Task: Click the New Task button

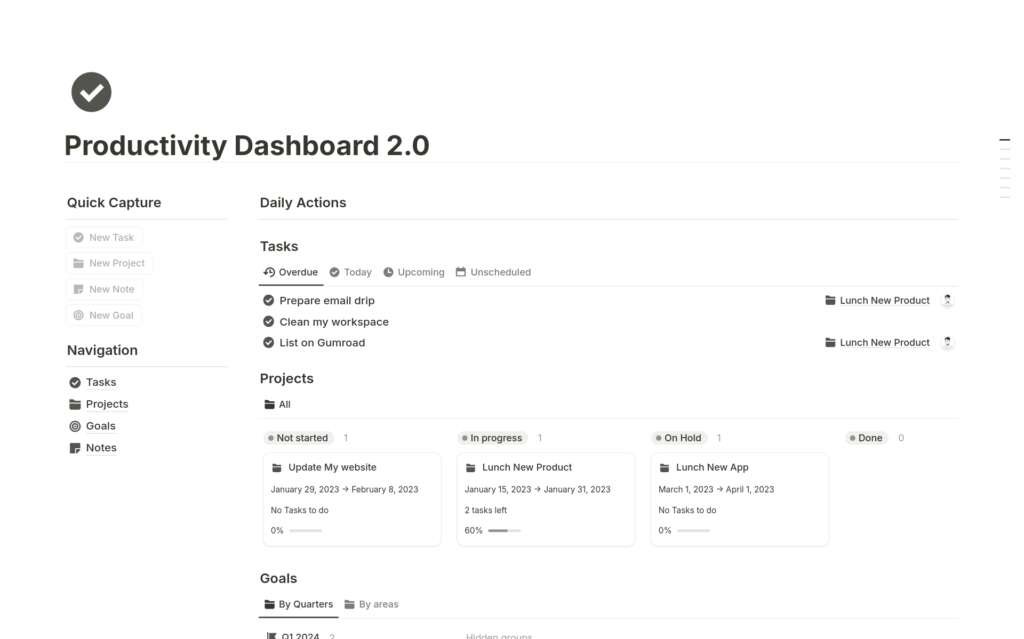Action: point(104,237)
